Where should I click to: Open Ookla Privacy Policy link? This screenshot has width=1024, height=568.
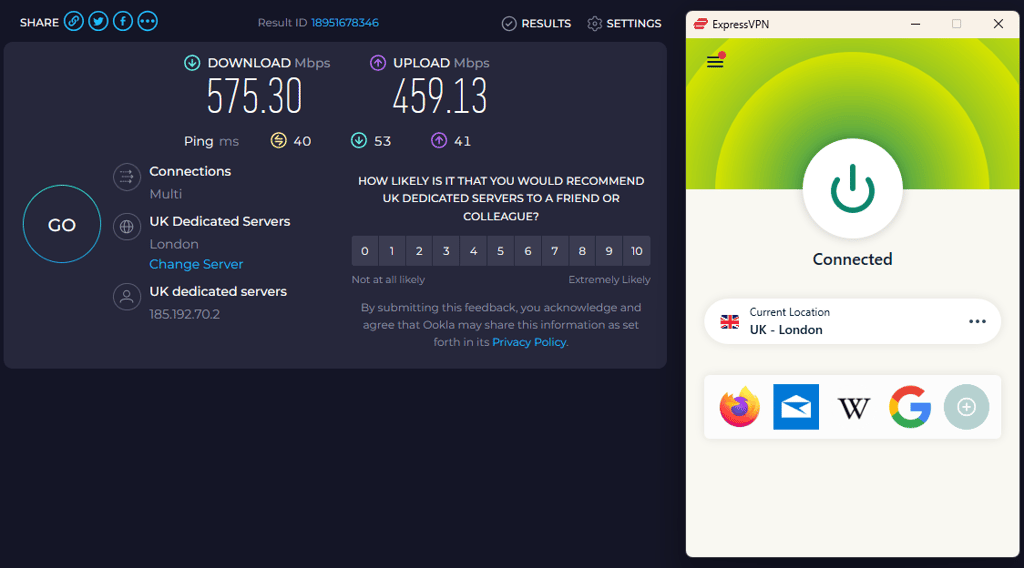529,342
